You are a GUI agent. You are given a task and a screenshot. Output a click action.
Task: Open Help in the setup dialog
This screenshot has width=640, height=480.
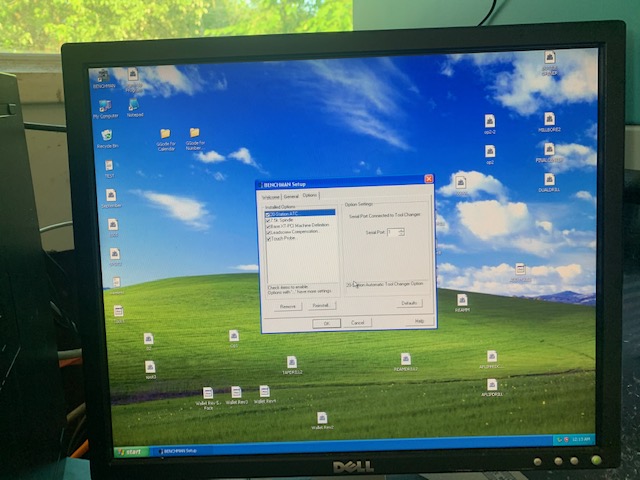(419, 321)
